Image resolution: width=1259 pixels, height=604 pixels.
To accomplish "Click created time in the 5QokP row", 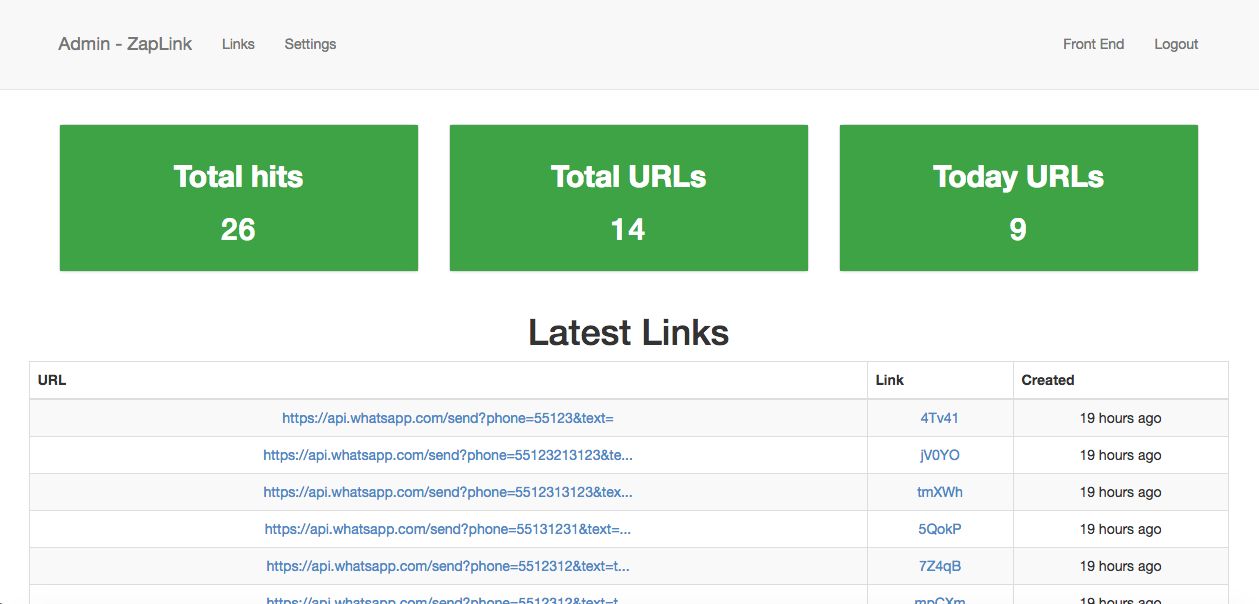I will pos(1121,529).
